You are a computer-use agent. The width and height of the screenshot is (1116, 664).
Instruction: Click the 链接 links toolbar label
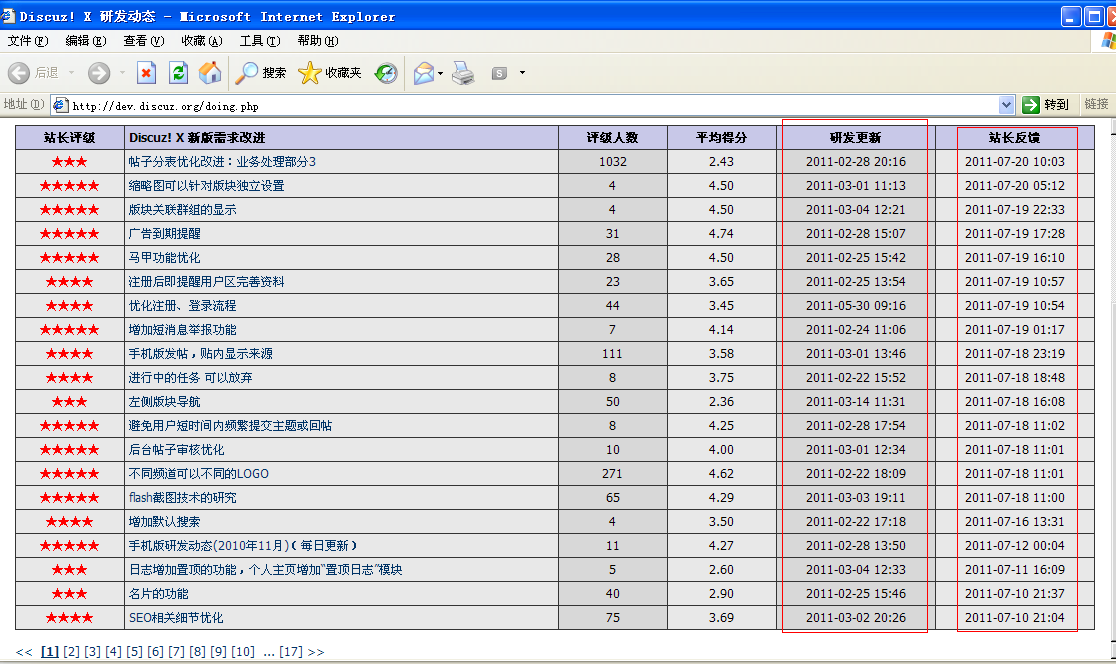click(1096, 104)
